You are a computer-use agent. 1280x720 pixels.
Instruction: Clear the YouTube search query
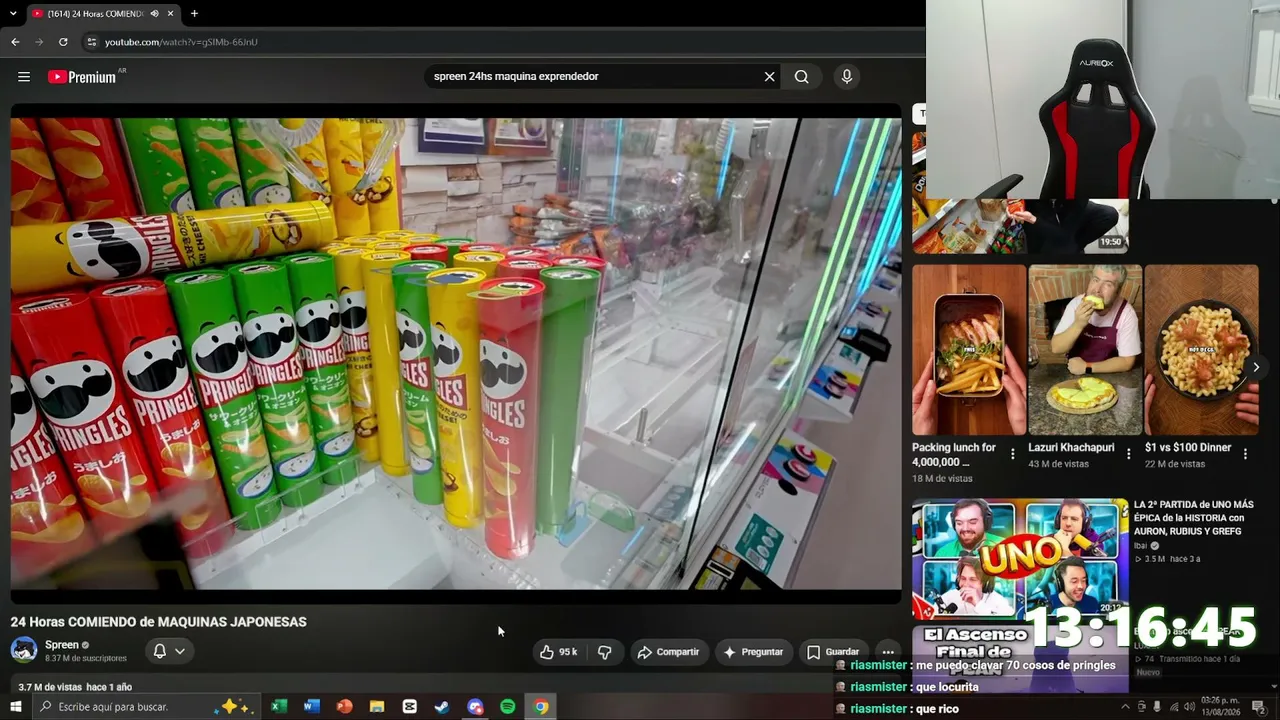click(x=769, y=77)
